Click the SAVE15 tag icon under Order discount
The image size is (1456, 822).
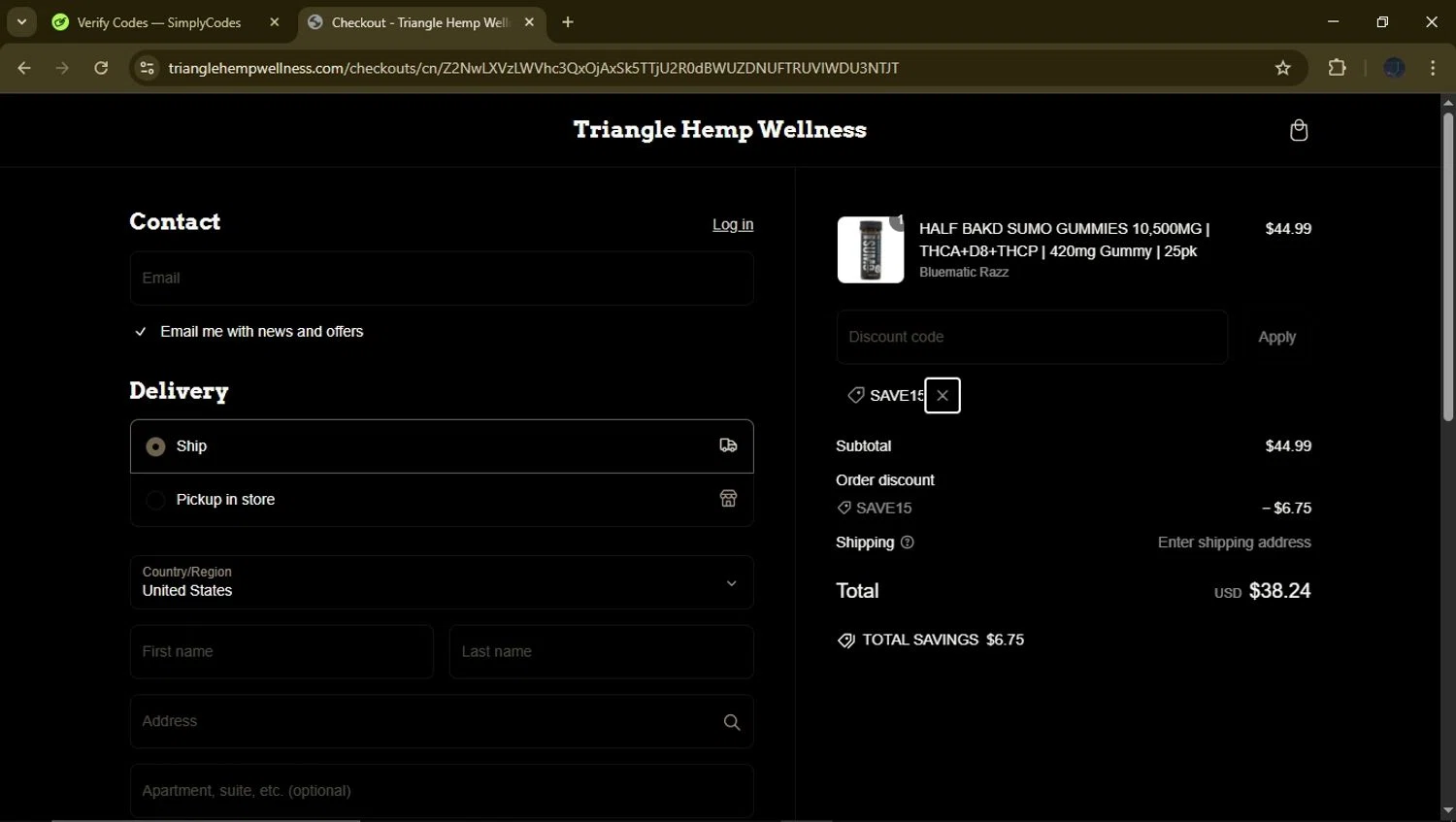click(x=844, y=508)
